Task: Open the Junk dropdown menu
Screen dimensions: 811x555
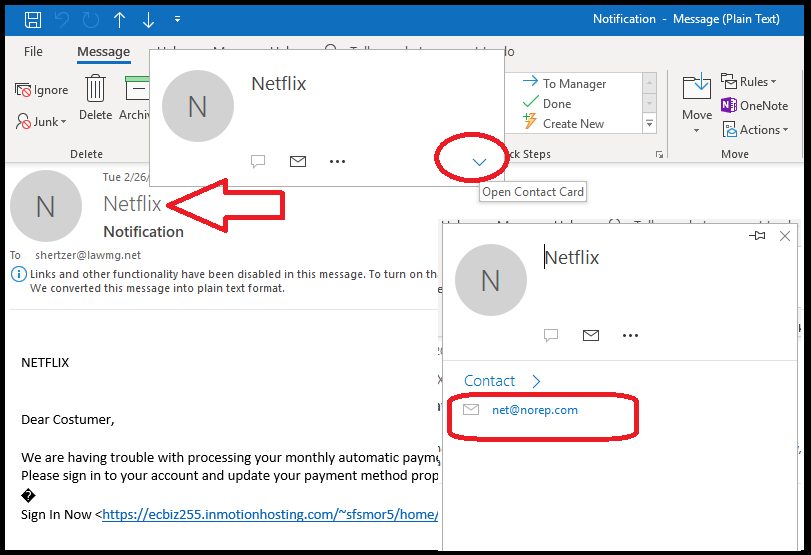Action: coord(41,122)
